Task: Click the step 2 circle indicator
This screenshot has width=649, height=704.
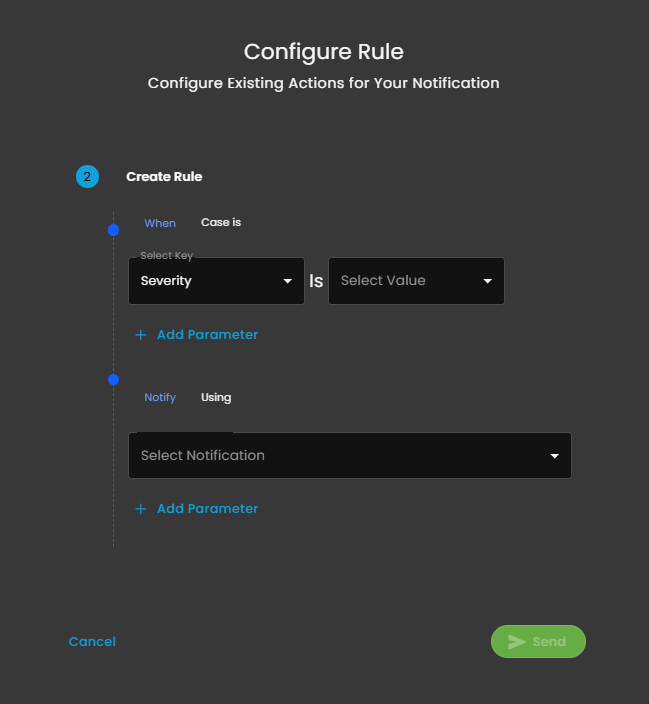Action: tap(87, 177)
